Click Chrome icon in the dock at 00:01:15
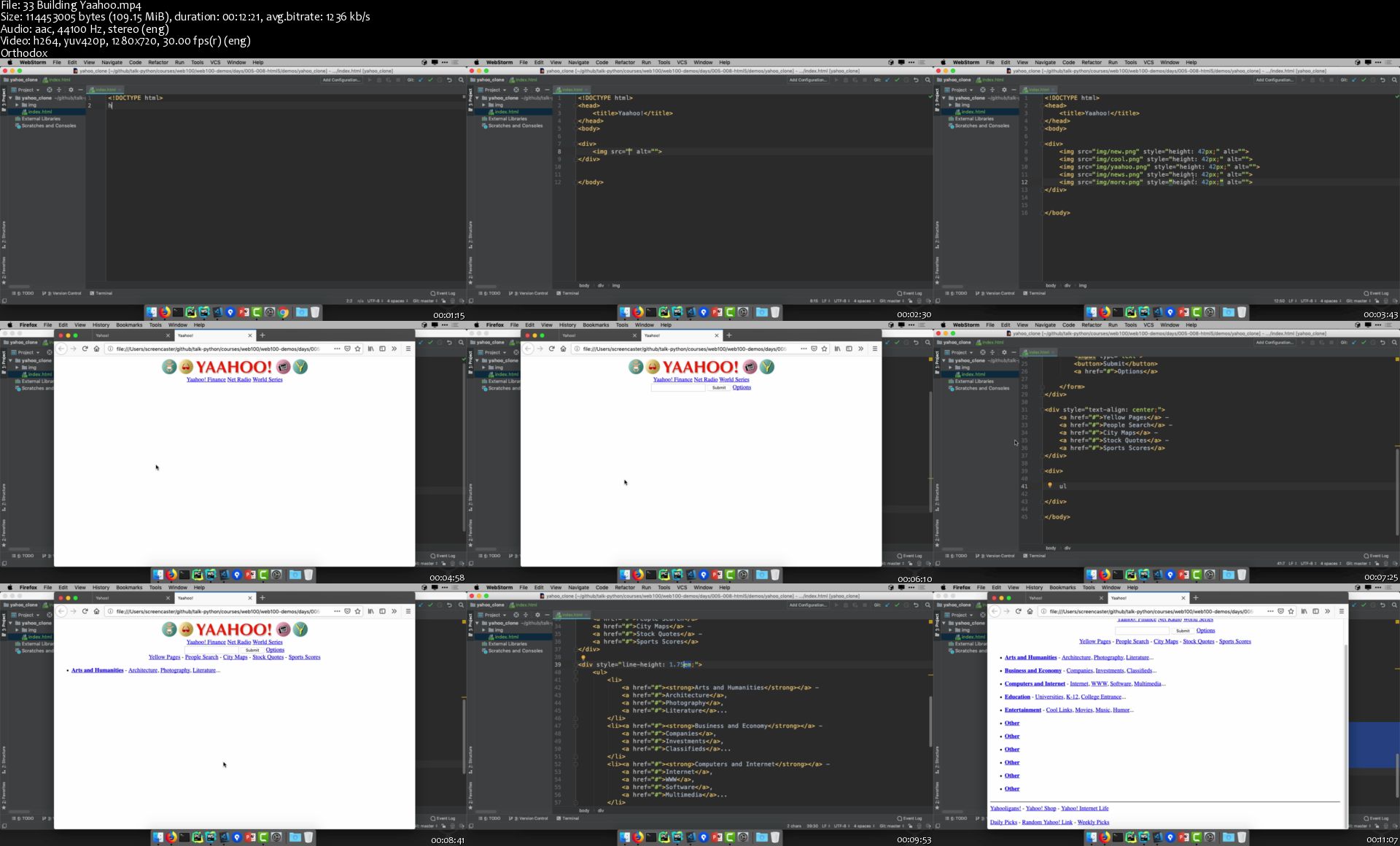Image resolution: width=1400 pixels, height=846 pixels. 283,312
